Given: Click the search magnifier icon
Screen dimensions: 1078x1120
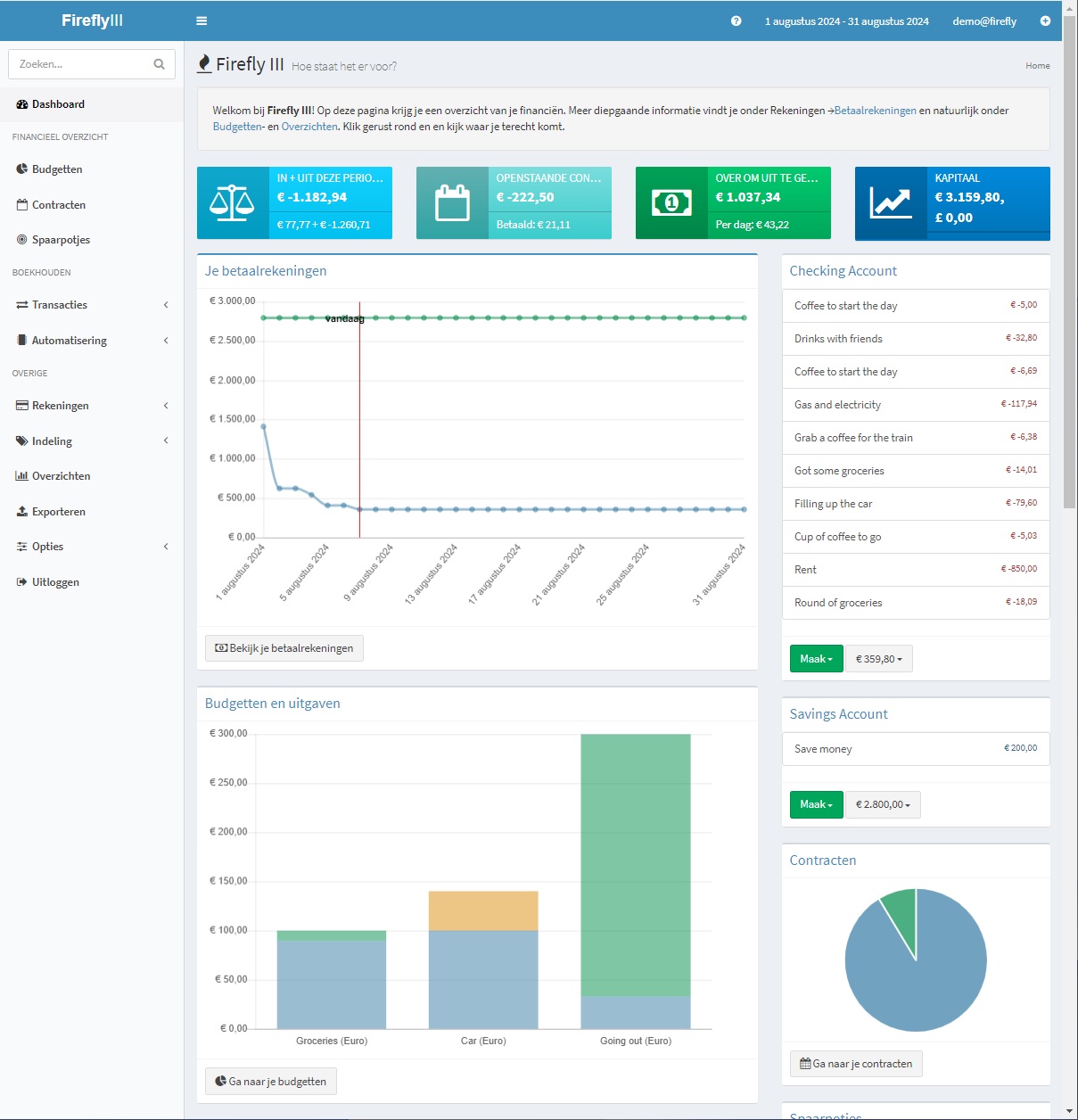Looking at the screenshot, I should click(159, 64).
